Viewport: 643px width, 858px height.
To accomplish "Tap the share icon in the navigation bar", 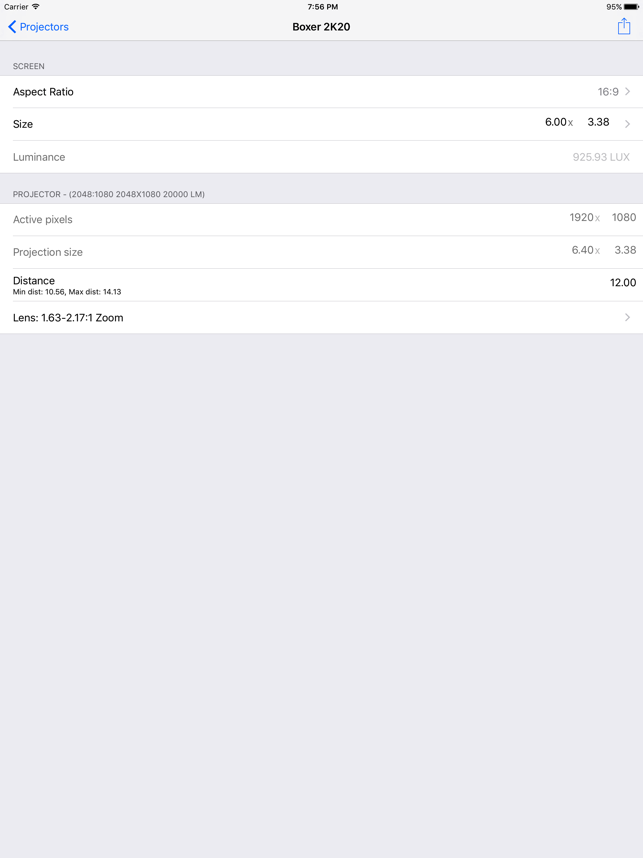I will (x=624, y=26).
